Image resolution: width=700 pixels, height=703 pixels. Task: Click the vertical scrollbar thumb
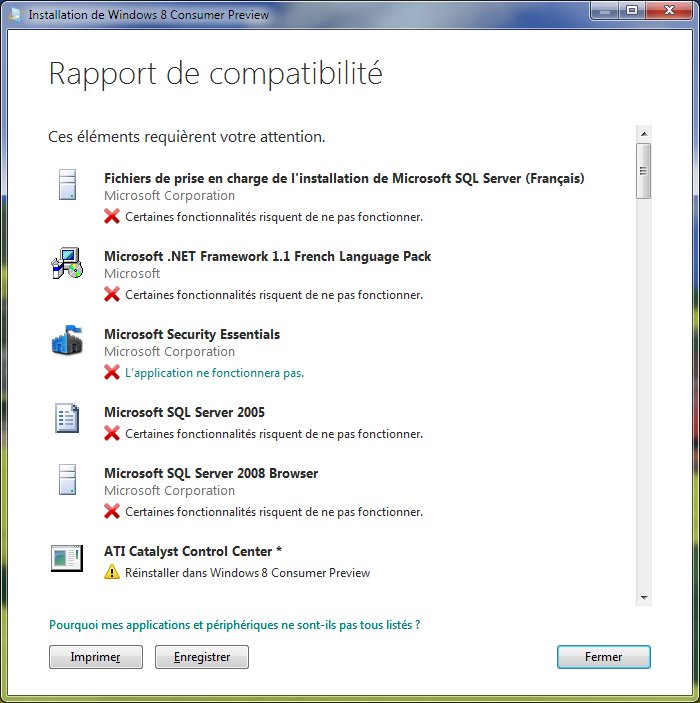pyautogui.click(x=644, y=170)
